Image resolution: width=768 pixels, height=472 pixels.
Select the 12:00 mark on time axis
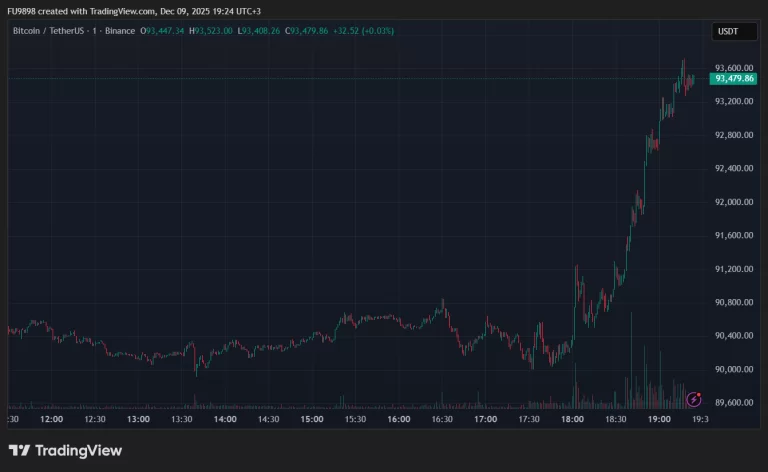pyautogui.click(x=51, y=420)
